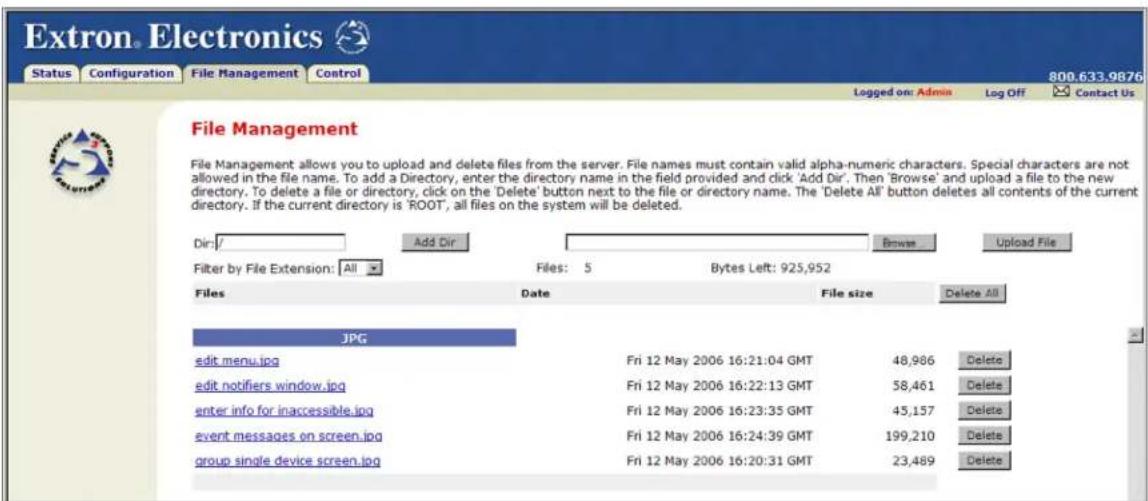The image size is (1148, 501).
Task: Delete event messages on screen.jpg file
Action: [x=984, y=437]
